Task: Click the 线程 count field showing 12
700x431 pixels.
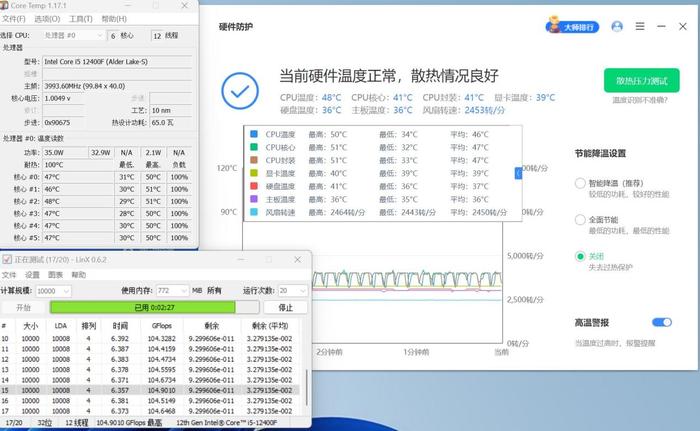Action: 157,36
